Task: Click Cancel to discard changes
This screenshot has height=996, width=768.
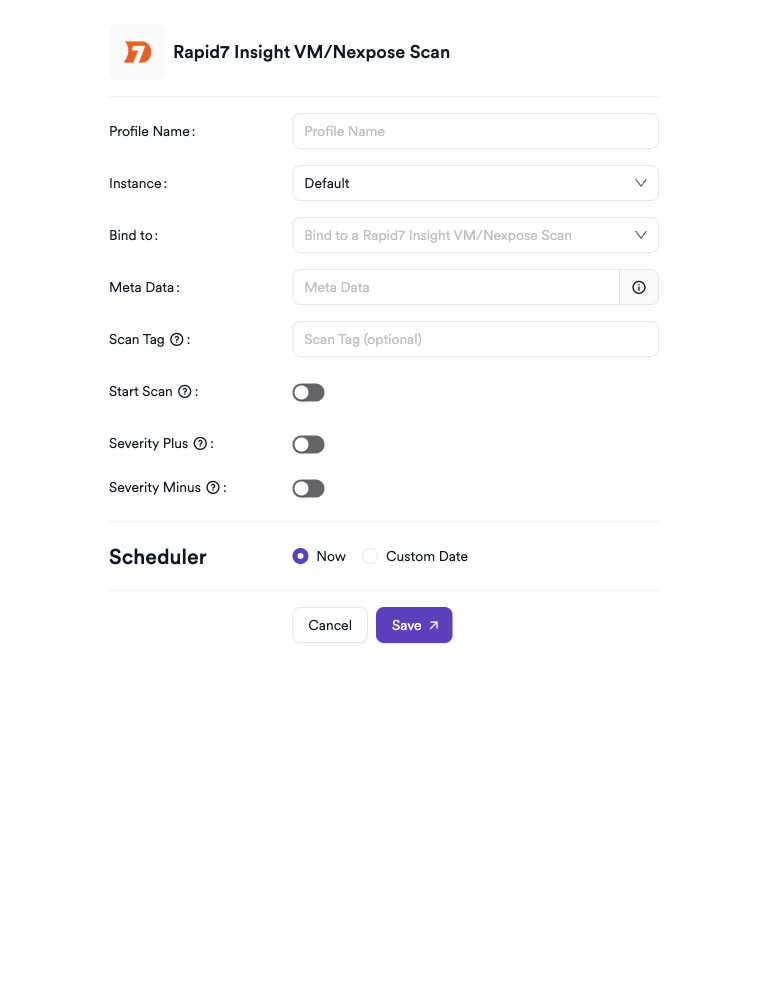Action: click(329, 625)
